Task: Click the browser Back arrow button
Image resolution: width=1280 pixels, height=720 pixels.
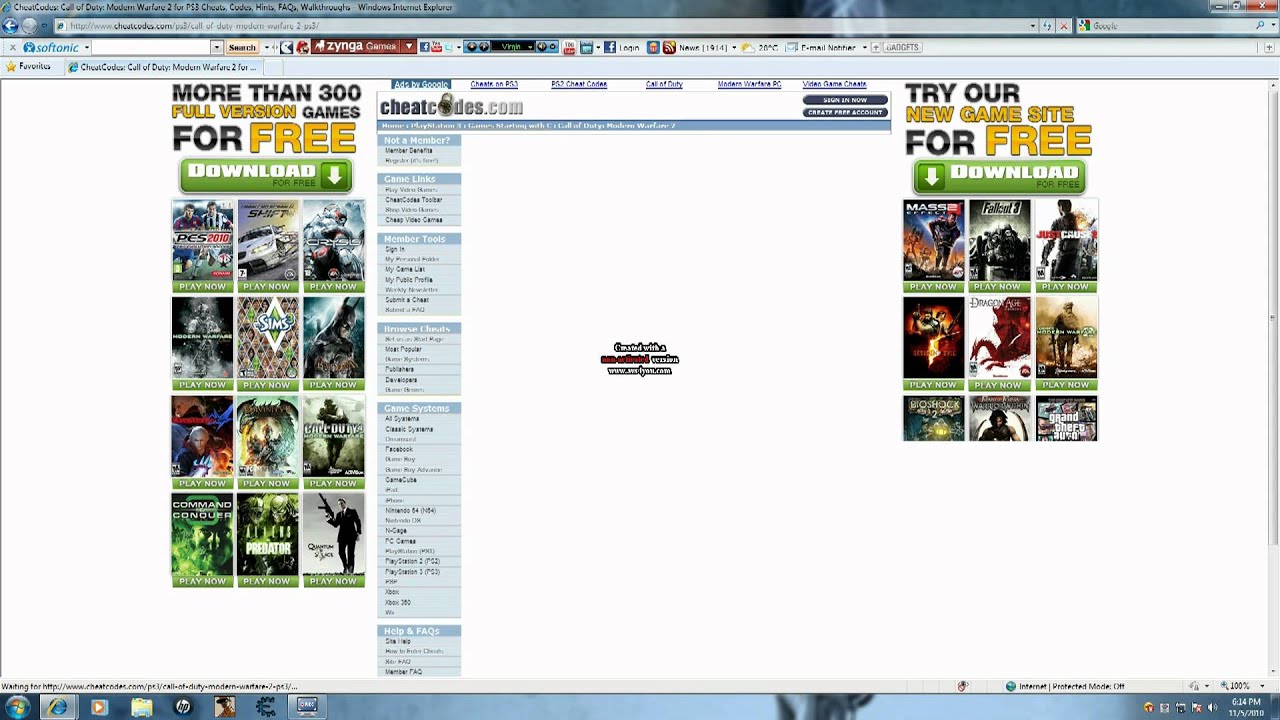Action: [x=10, y=26]
